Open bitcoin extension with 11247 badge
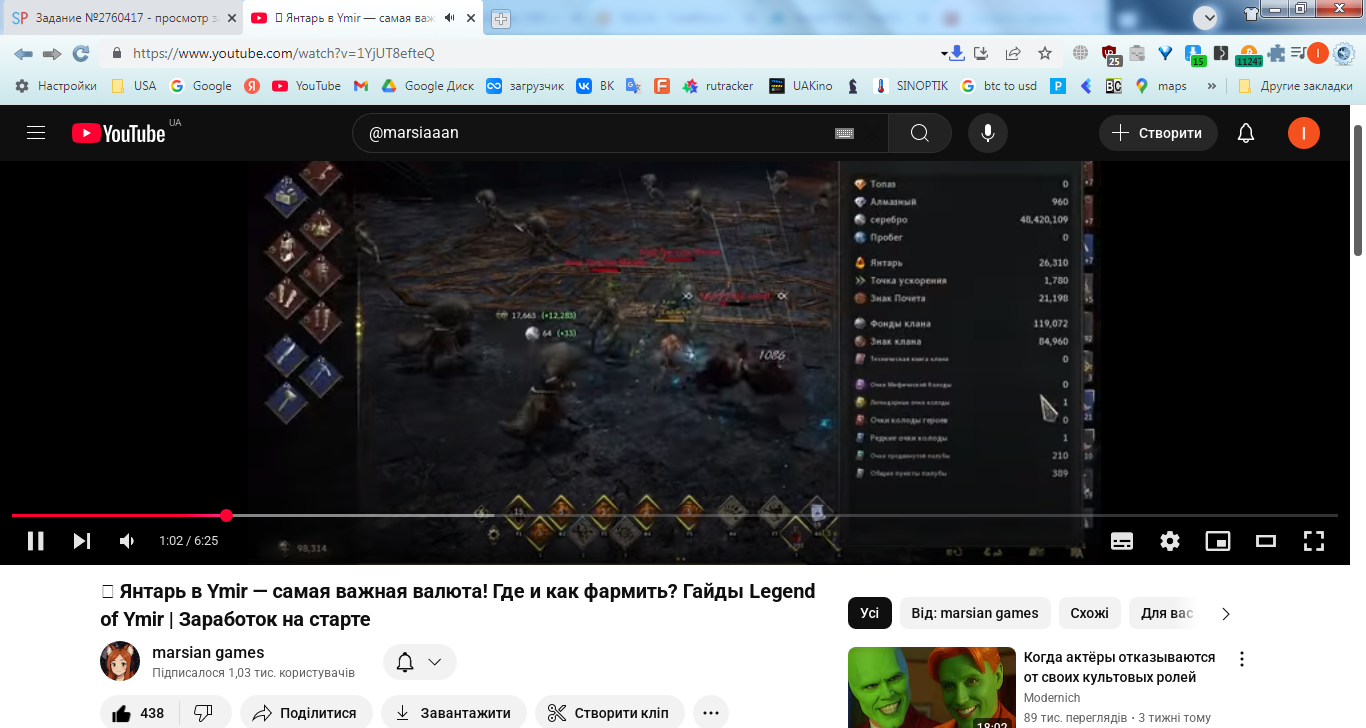The image size is (1366, 728). click(1248, 55)
